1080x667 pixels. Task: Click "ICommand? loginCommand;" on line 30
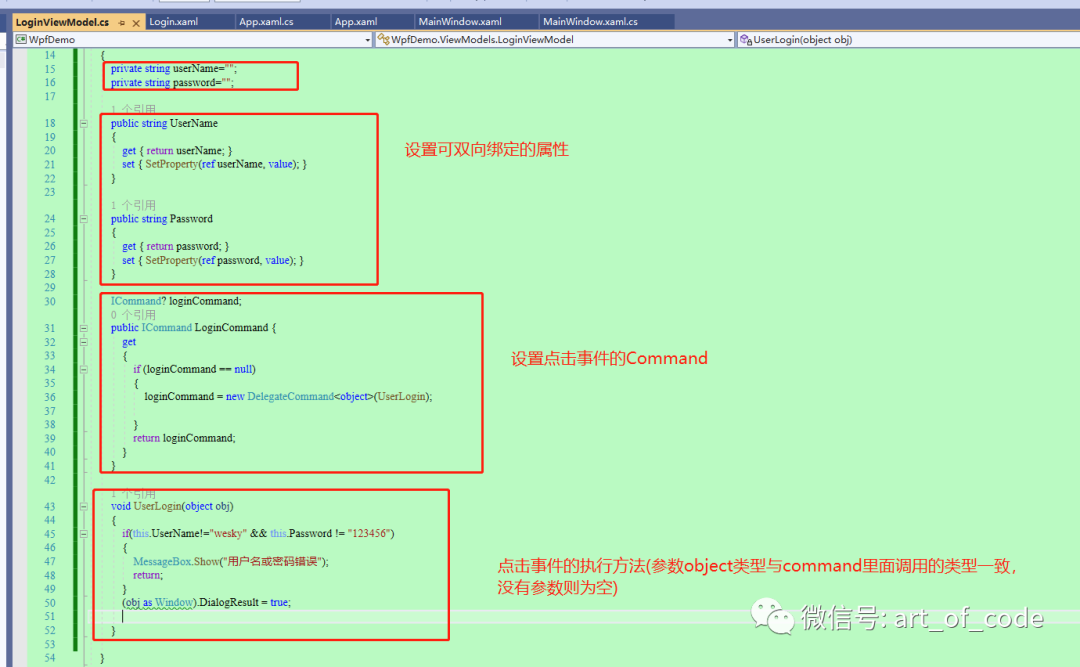point(176,301)
